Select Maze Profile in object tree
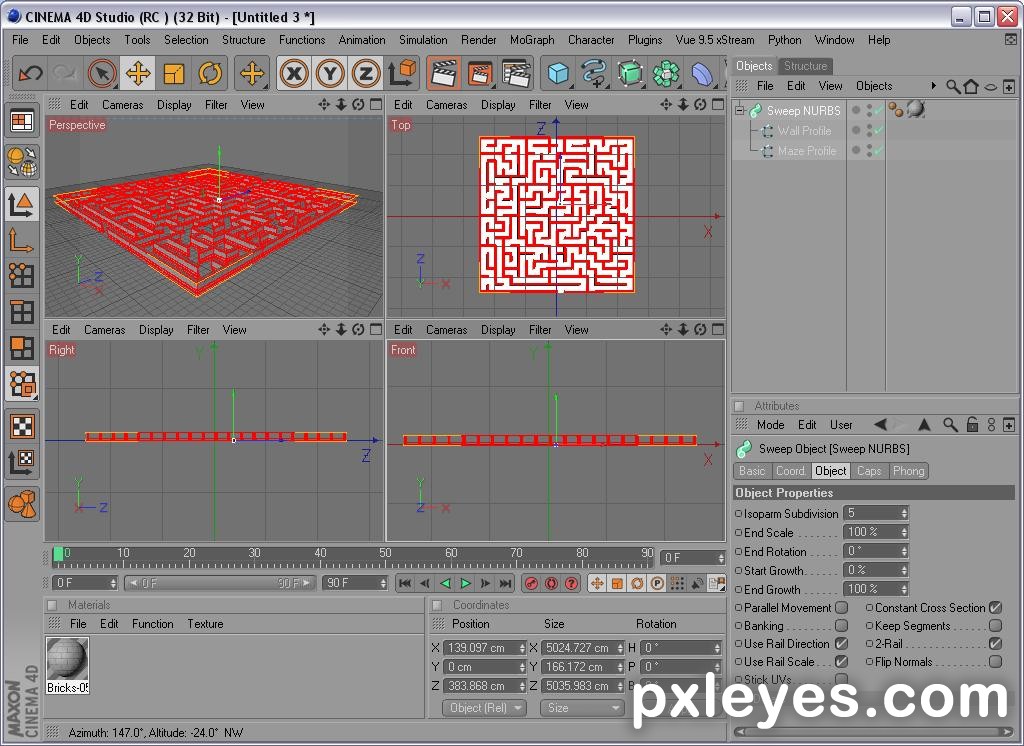The image size is (1024, 746). 807,151
